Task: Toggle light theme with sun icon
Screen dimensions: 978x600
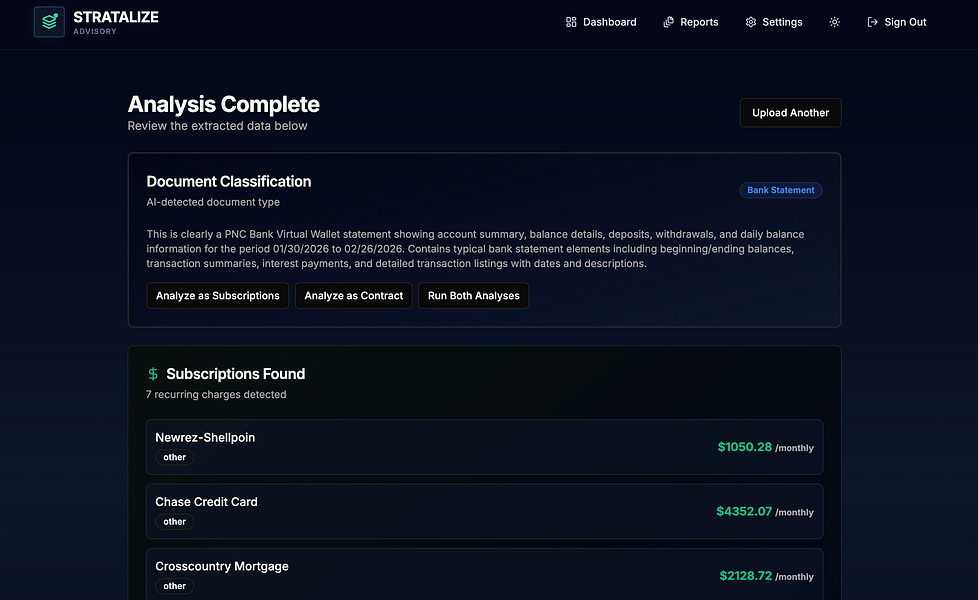Action: [x=835, y=22]
